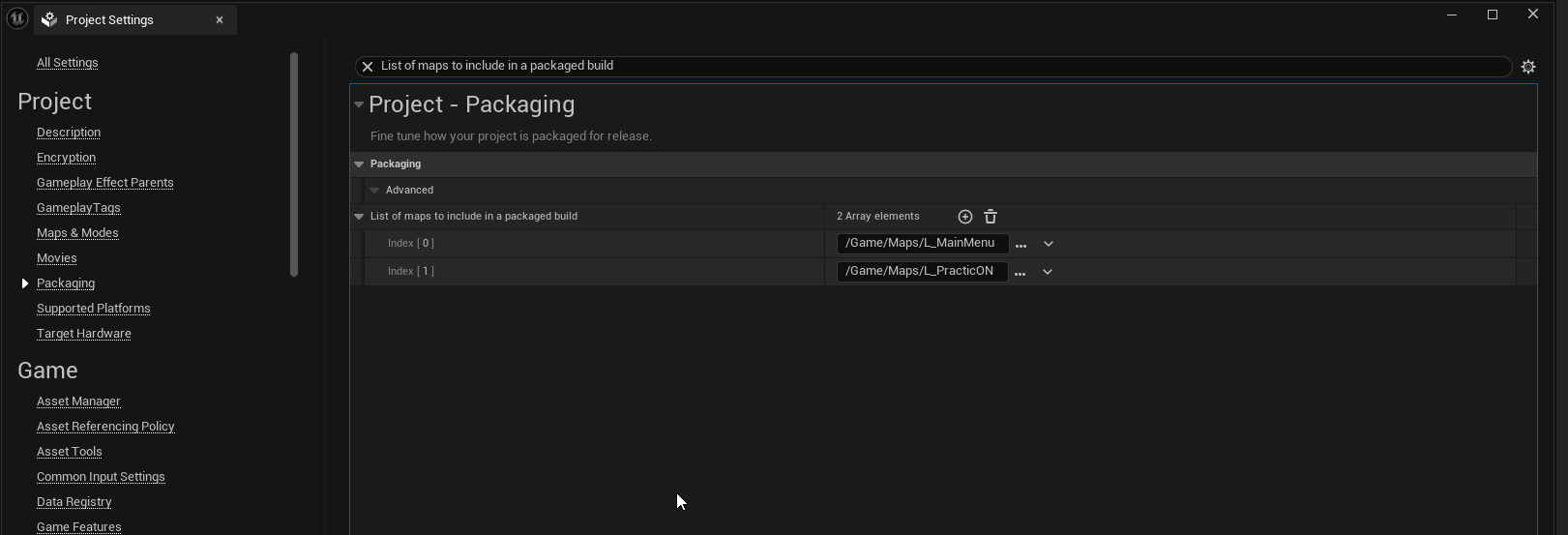Click the browse ellipsis for L_PracticON map
The height and width of the screenshot is (535, 1568).
pyautogui.click(x=1020, y=273)
